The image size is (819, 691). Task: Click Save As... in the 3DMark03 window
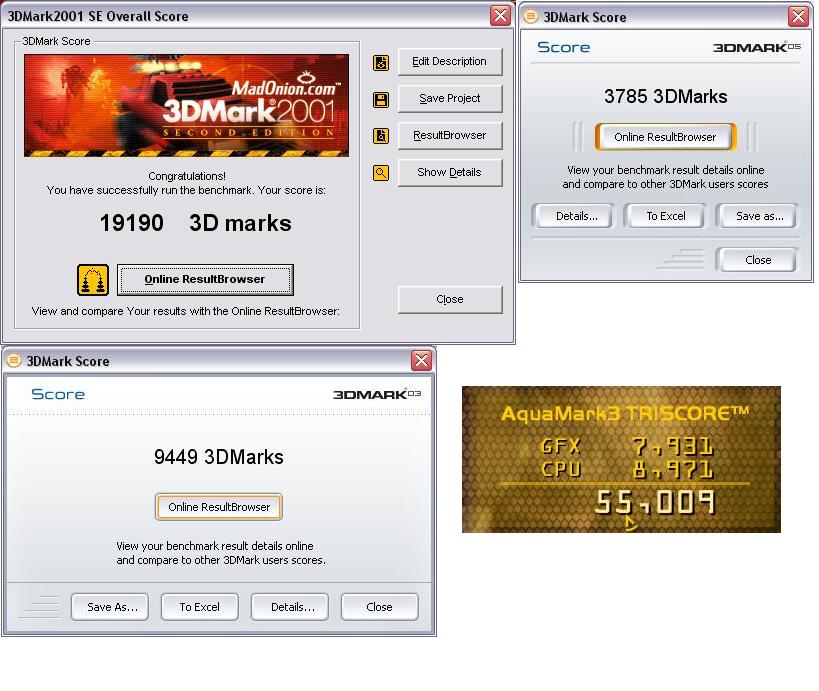pos(112,607)
